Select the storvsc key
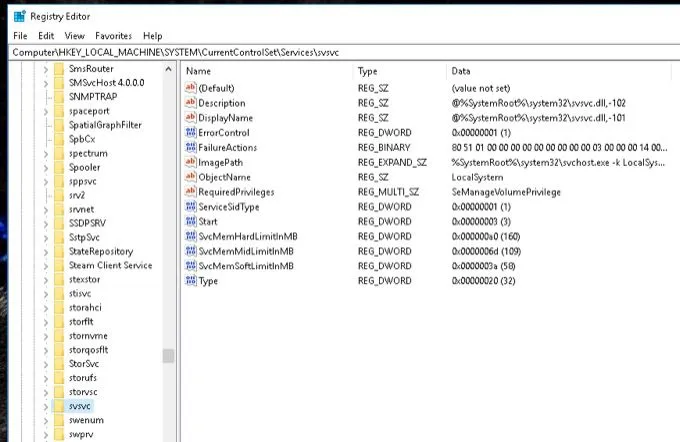Screen dimensions: 680x442 83,392
